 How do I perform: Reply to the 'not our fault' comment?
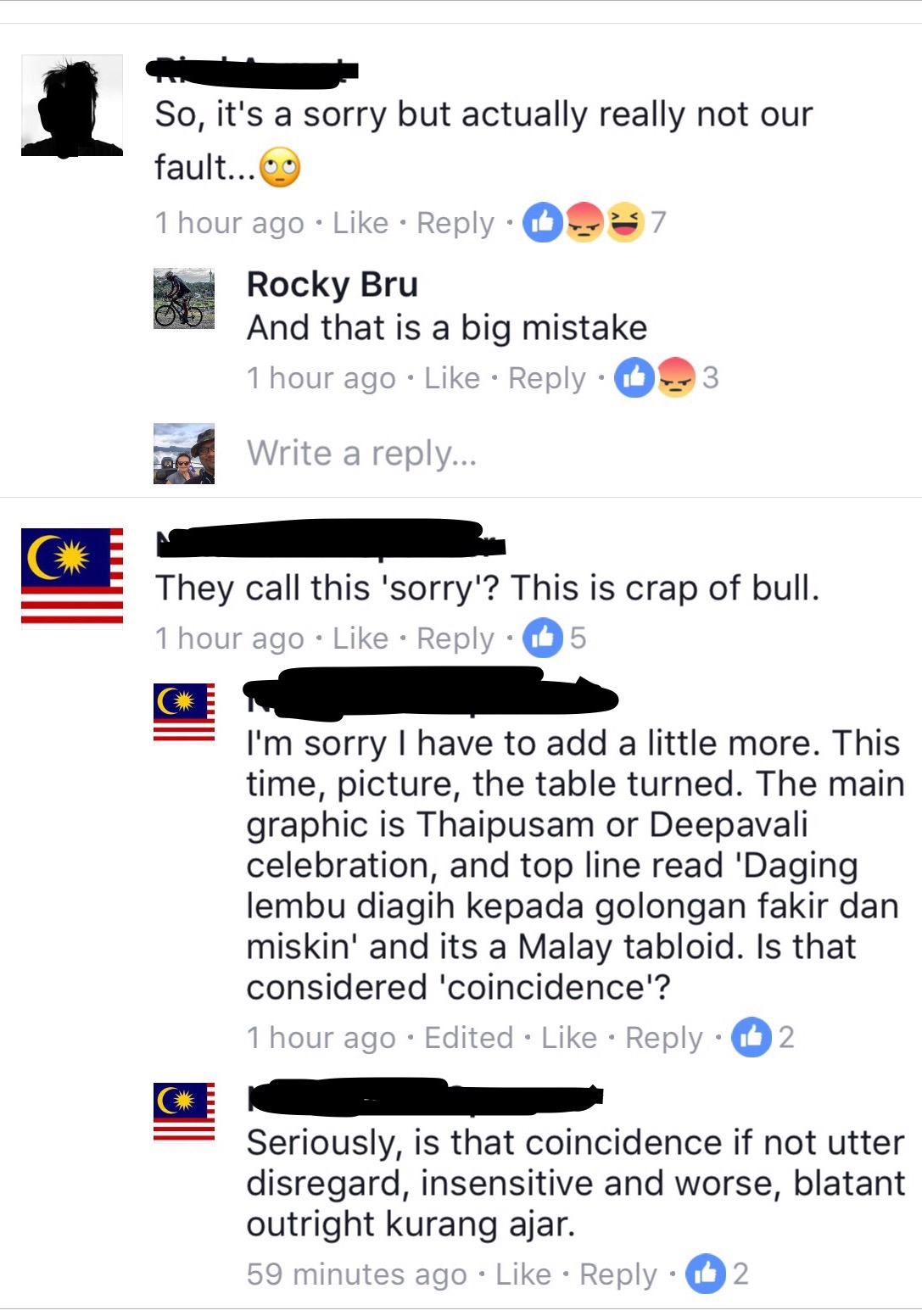pos(455,224)
